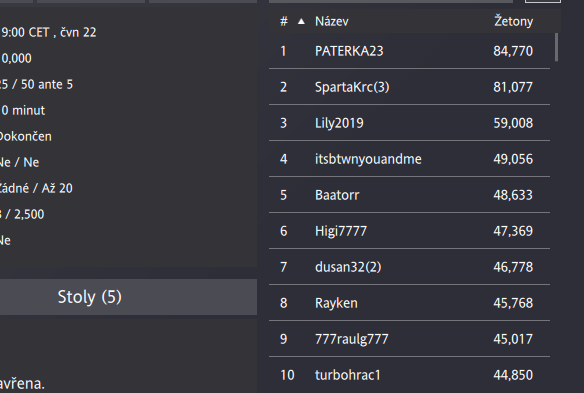Click the Dokončen status value

point(26,136)
